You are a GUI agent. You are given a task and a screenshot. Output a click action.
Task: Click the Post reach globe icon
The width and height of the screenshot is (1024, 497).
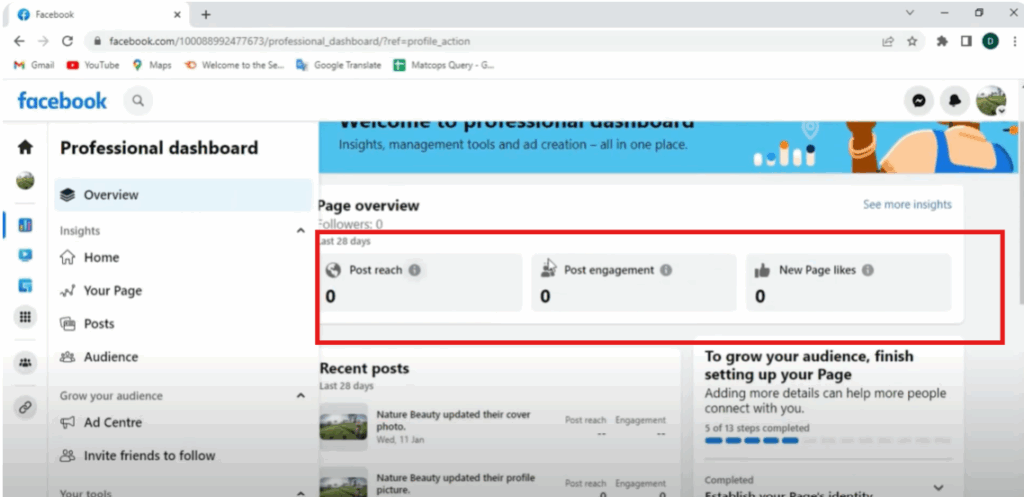334,270
